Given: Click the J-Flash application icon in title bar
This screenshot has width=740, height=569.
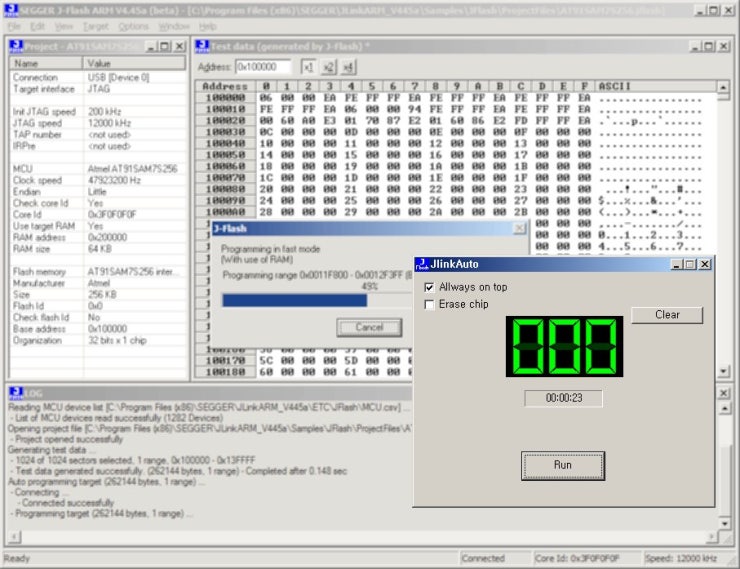Looking at the screenshot, I should pos(11,10).
